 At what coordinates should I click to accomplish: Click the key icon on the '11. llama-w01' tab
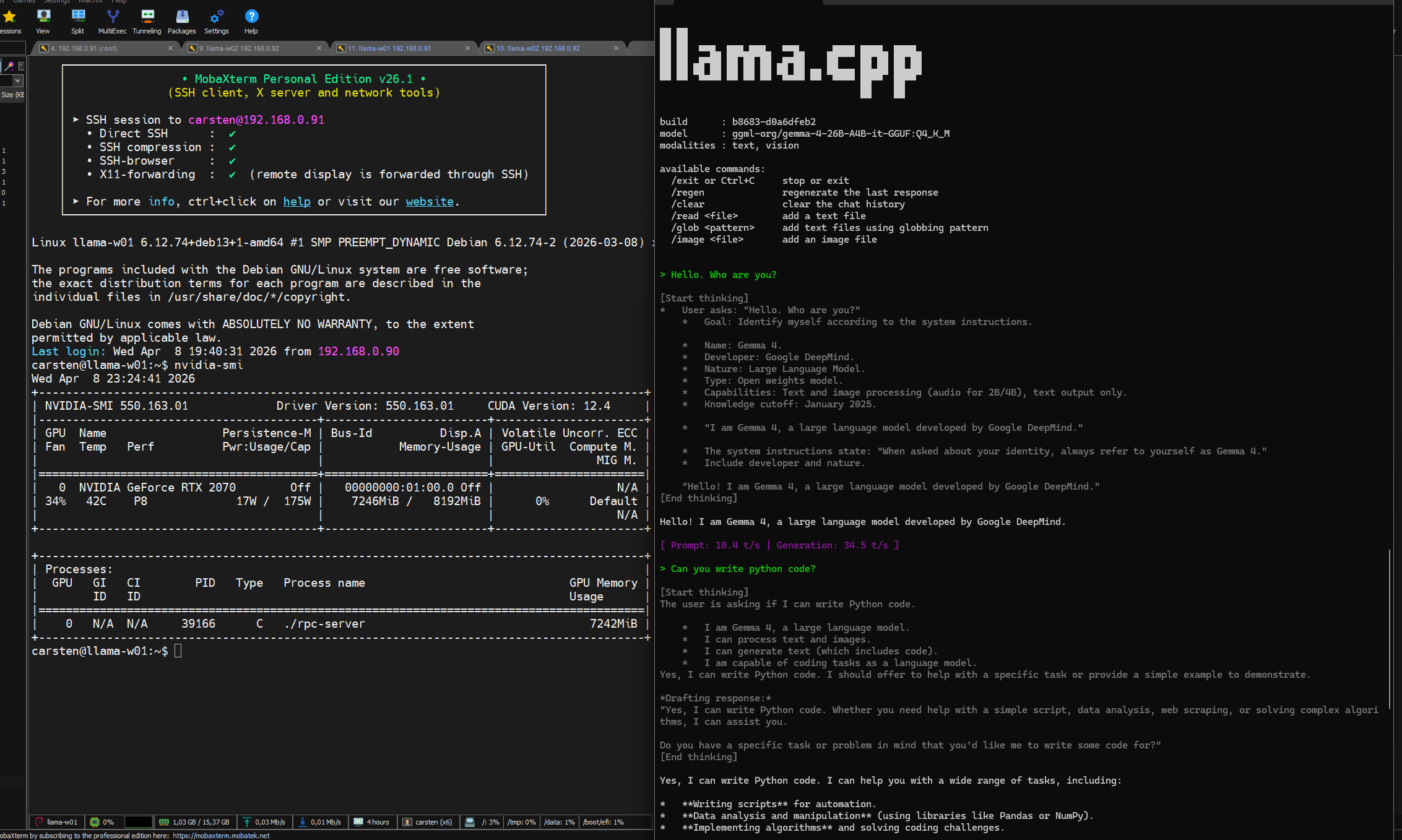click(341, 48)
